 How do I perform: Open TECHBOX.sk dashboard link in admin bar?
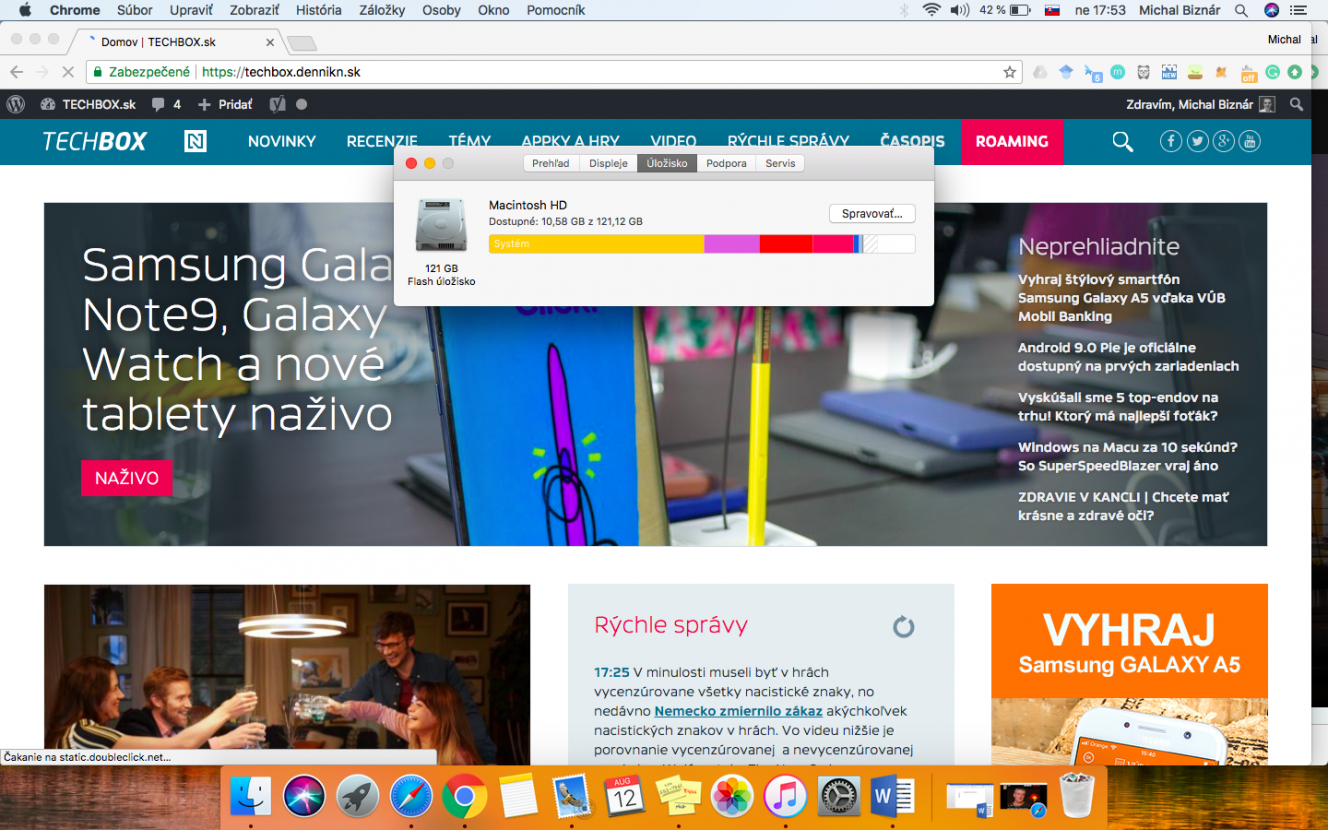[x=88, y=104]
